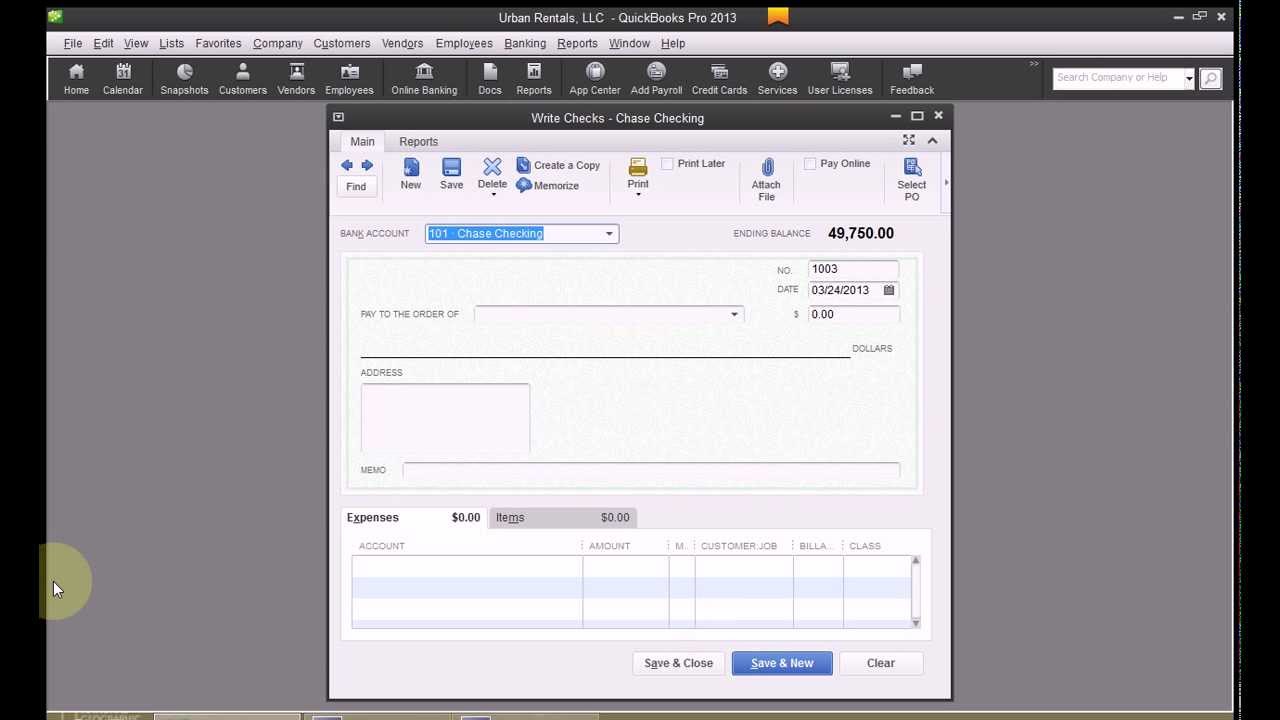Toggle full-screen view of Write Checks window
The height and width of the screenshot is (720, 1280).
909,140
